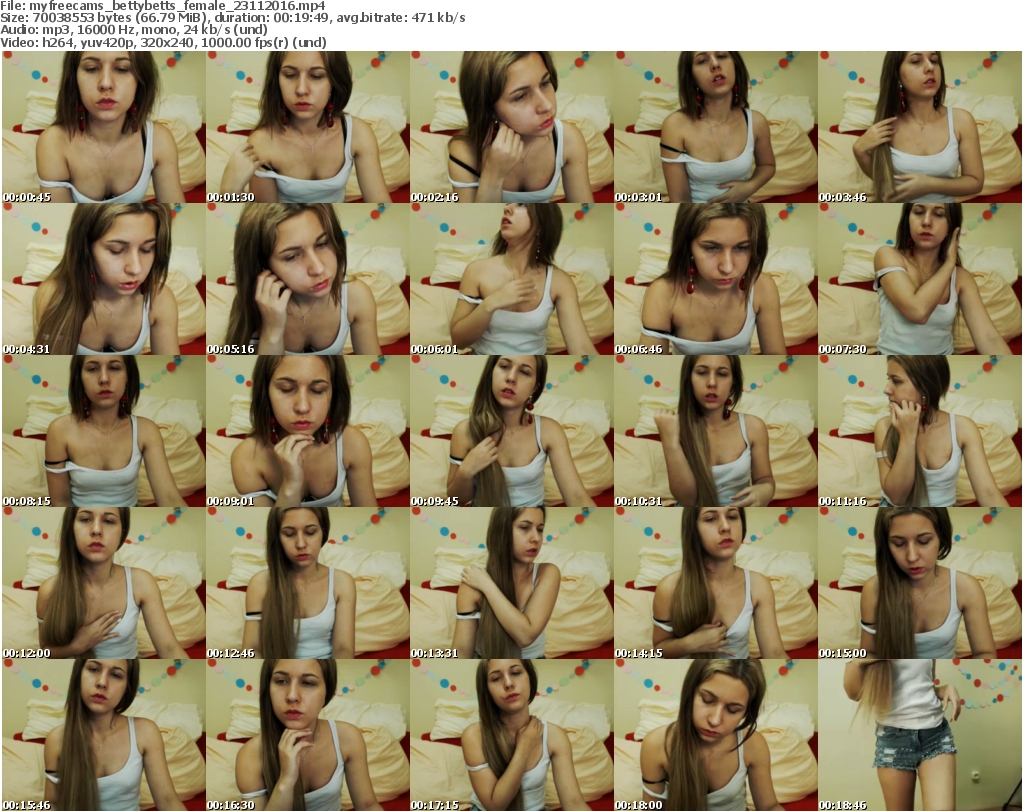The height and width of the screenshot is (811, 1024).
Task: Select the thumbnail frame stamped 00:08:15
Action: [x=104, y=432]
